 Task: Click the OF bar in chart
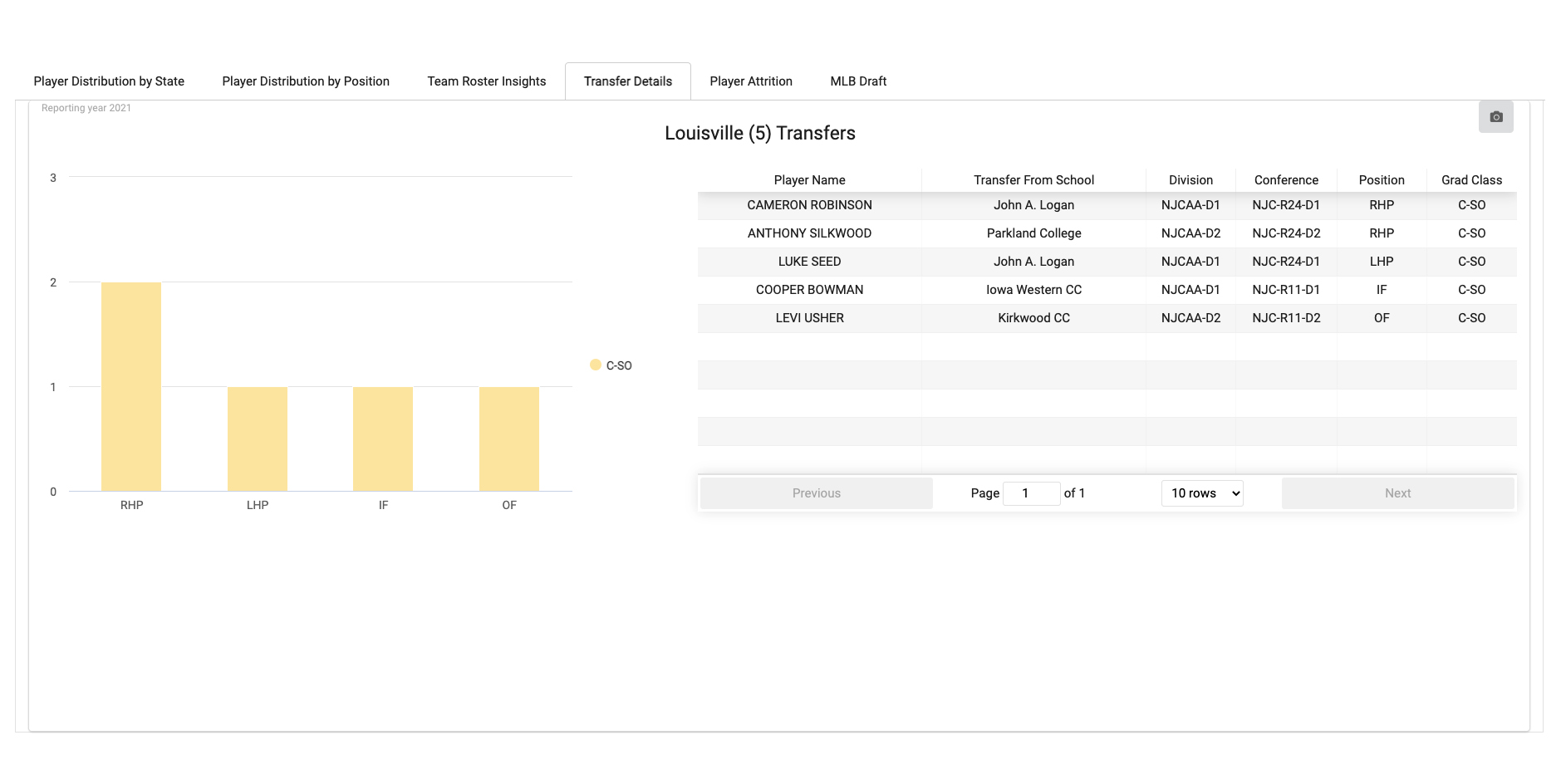509,439
